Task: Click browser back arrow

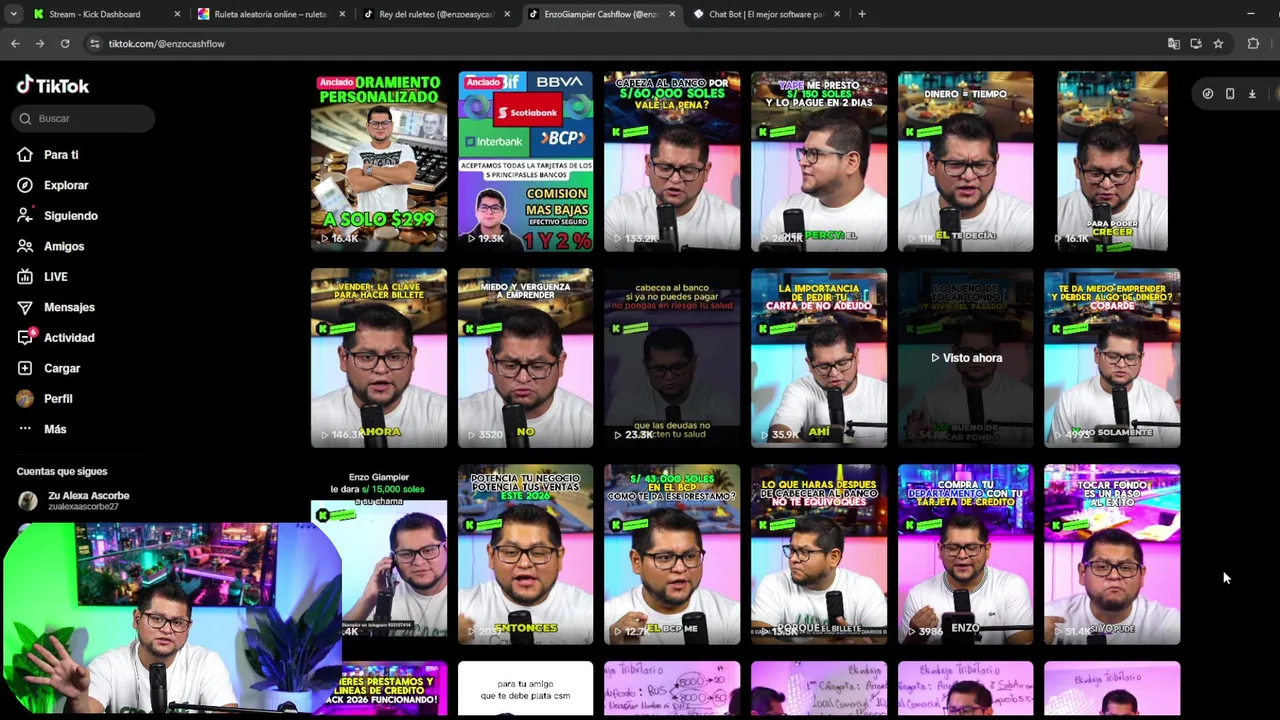Action: (15, 44)
